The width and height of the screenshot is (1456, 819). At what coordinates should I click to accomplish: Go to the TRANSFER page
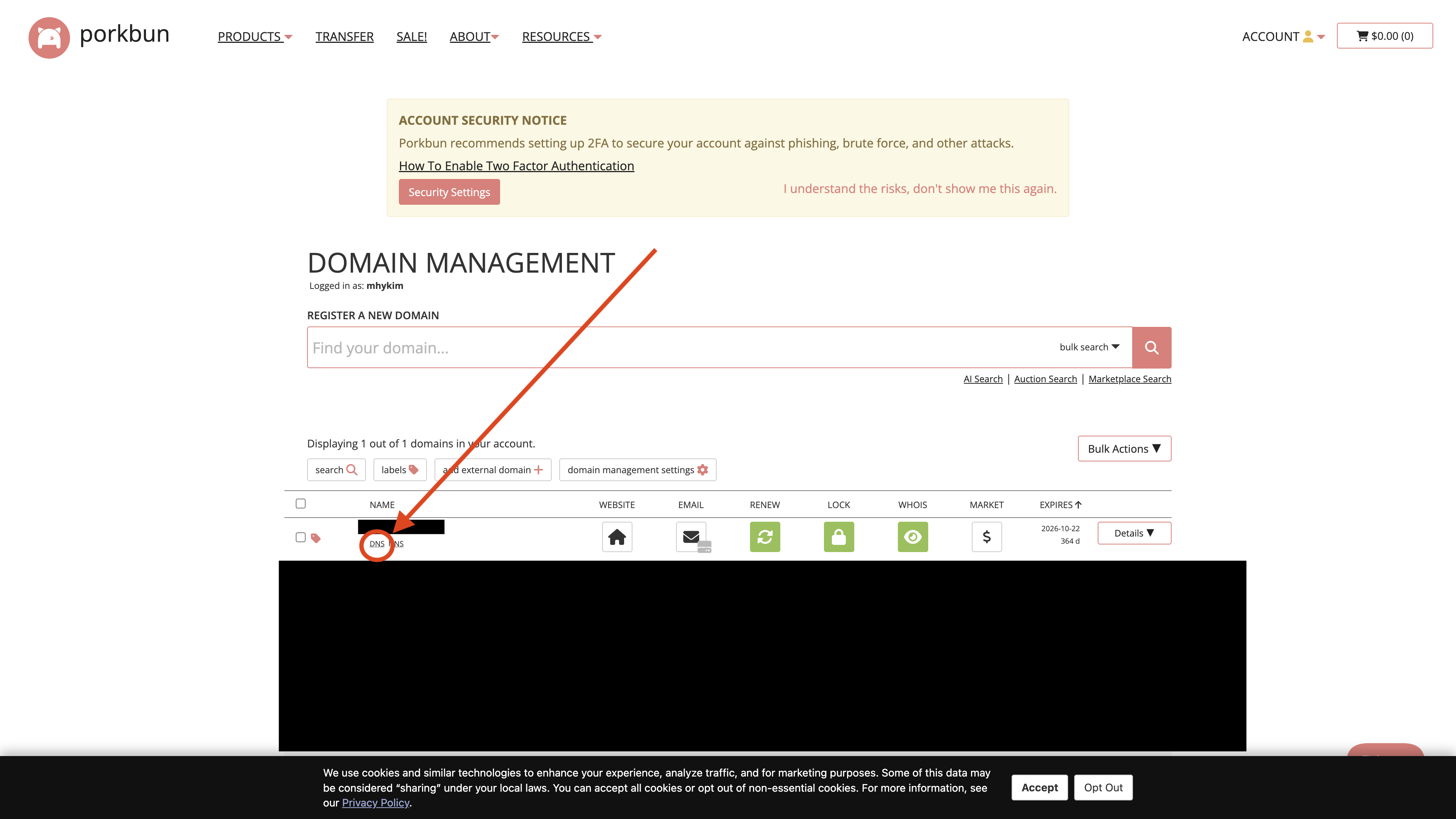click(344, 37)
